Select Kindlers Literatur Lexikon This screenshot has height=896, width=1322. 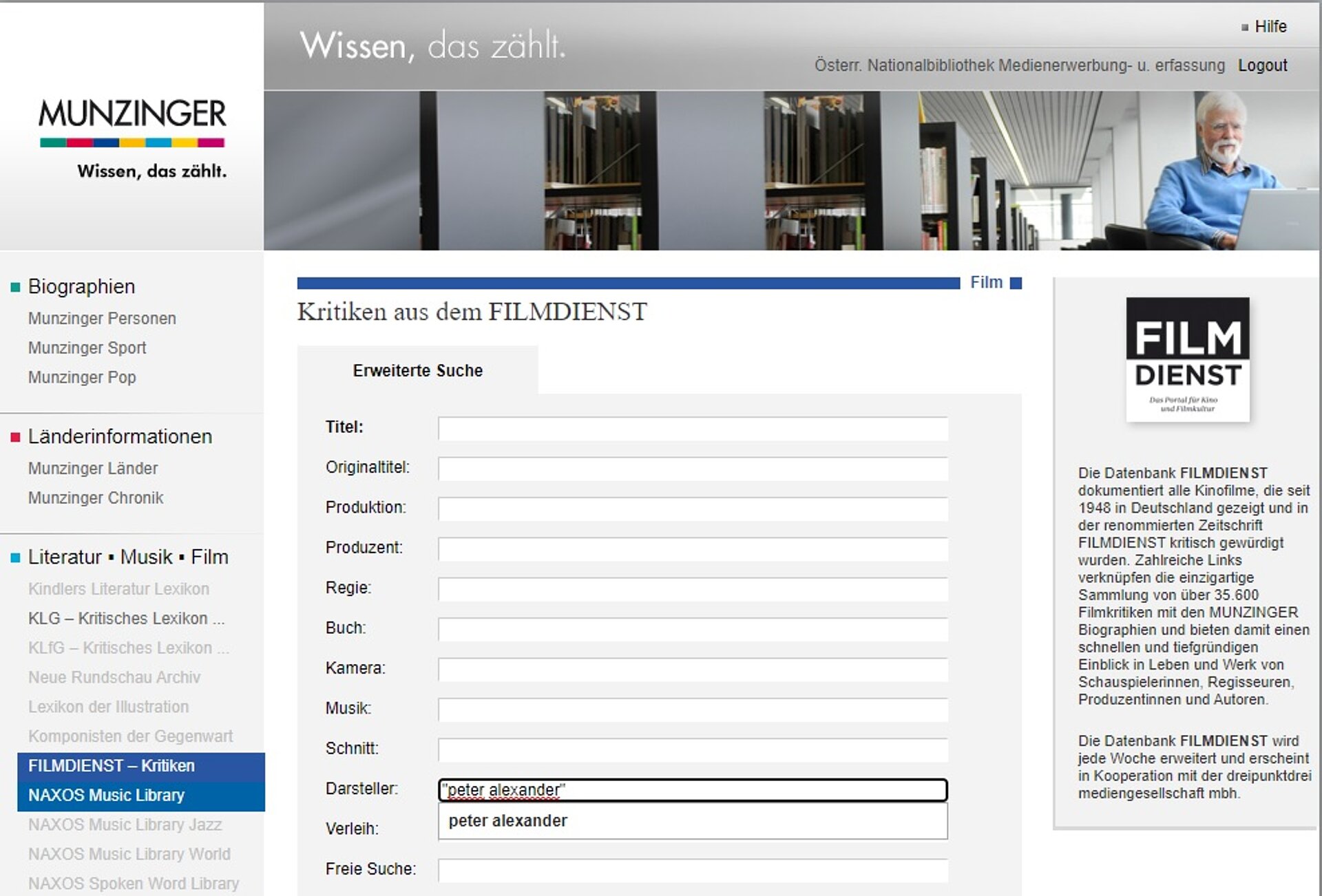pyautogui.click(x=118, y=589)
